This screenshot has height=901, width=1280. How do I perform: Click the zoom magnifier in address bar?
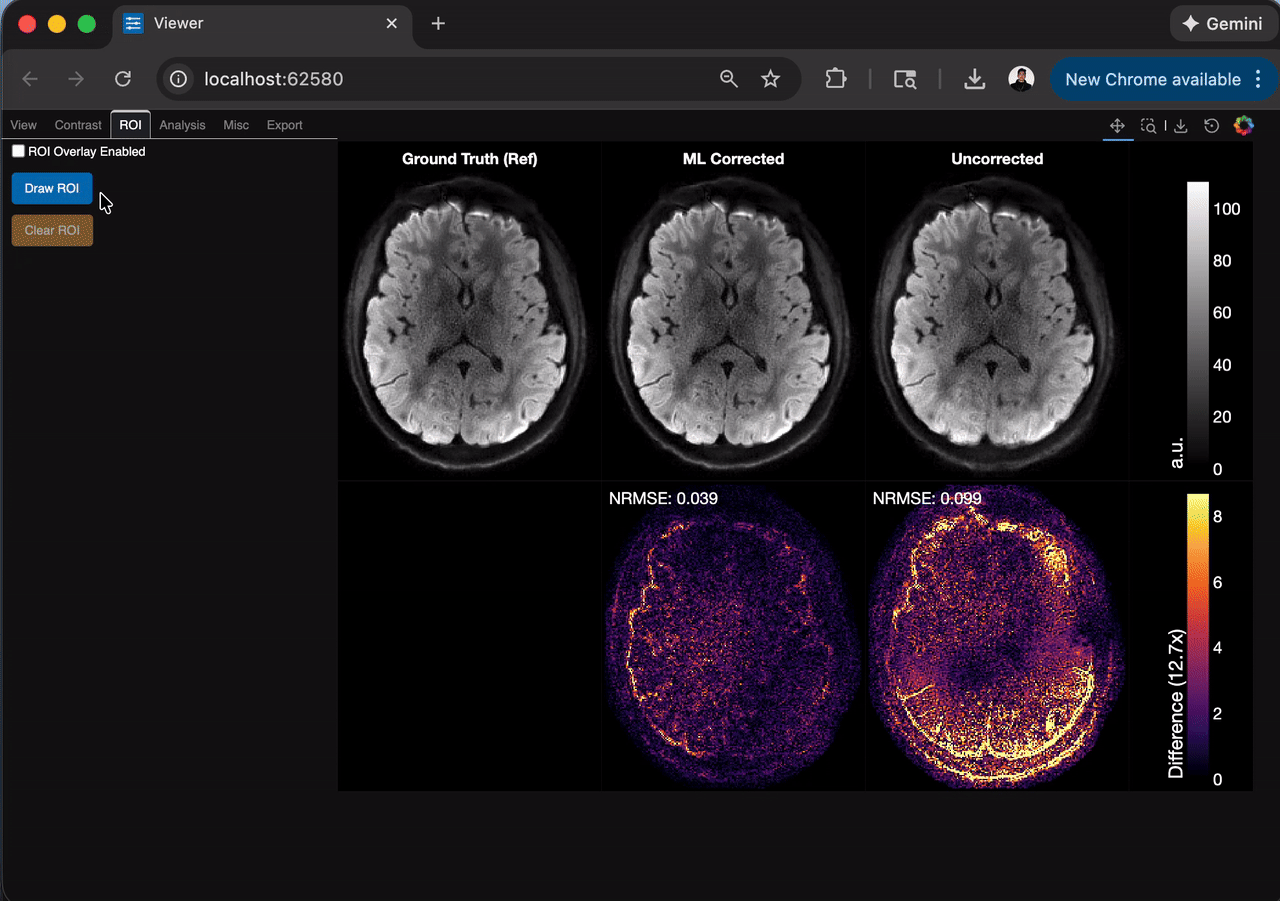click(x=729, y=79)
